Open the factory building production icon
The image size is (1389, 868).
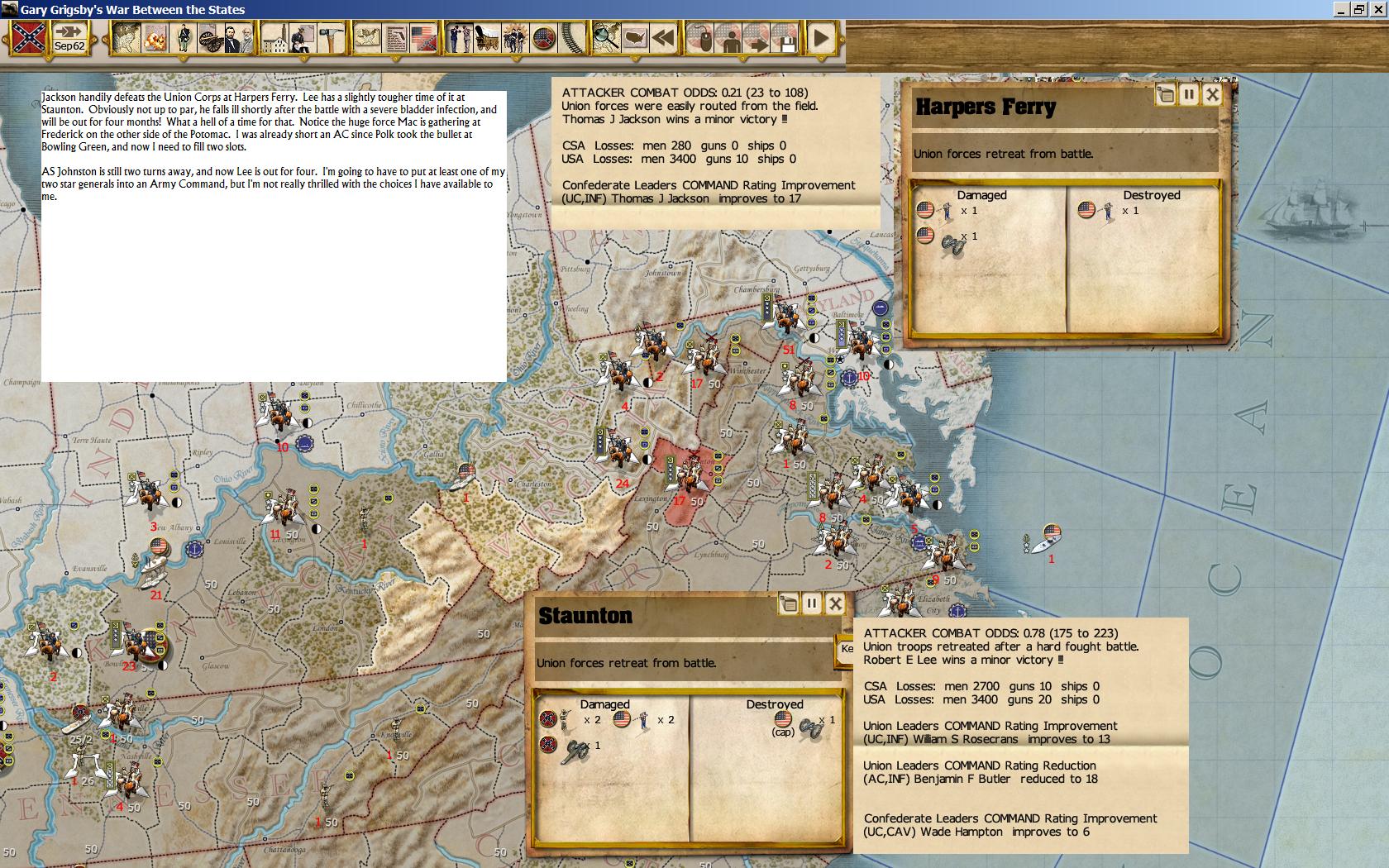tap(274, 38)
